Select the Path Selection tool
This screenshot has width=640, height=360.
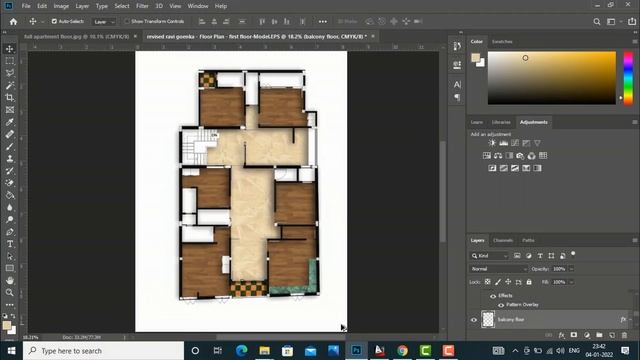[10, 256]
